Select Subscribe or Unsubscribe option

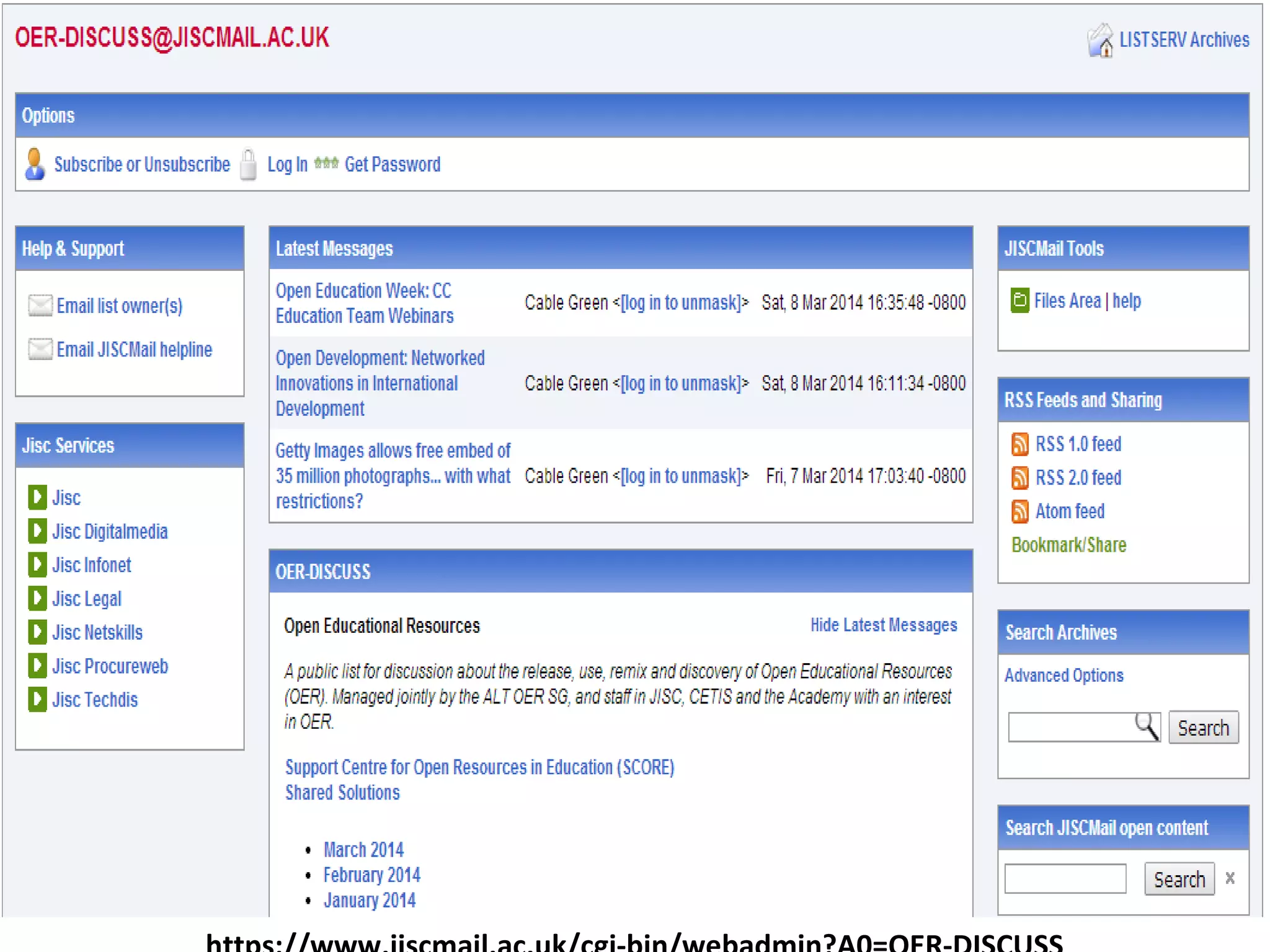142,165
